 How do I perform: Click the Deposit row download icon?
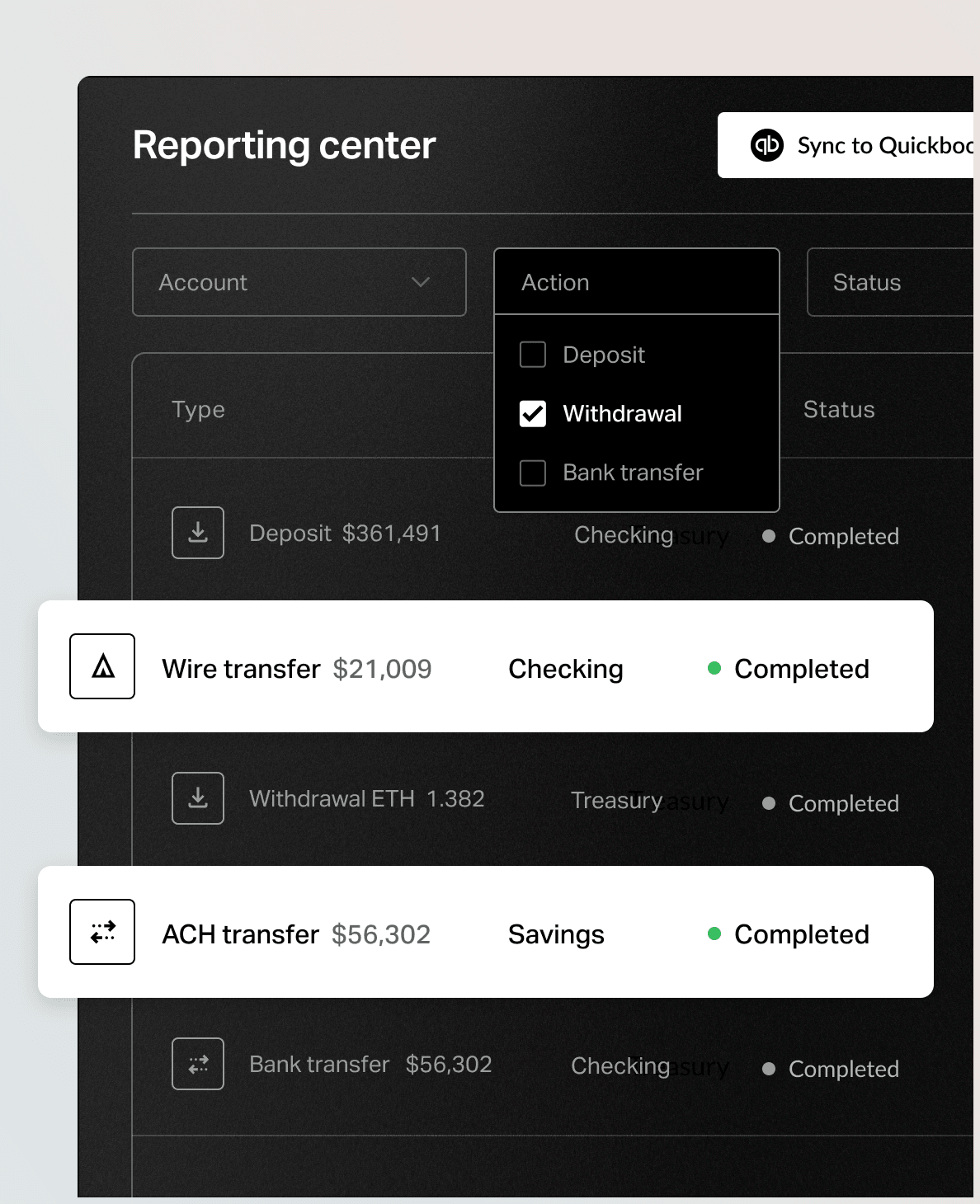197,533
